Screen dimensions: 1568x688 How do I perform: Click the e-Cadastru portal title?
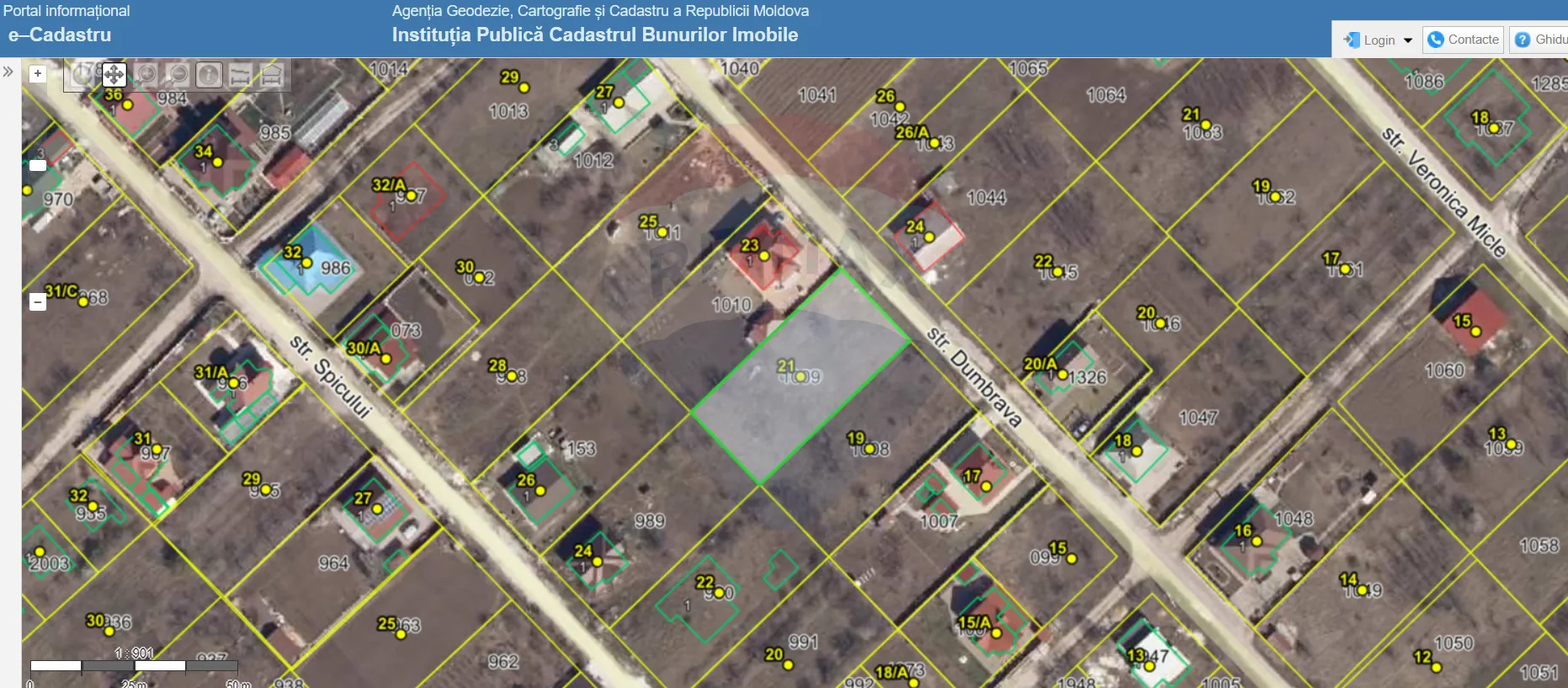(60, 35)
